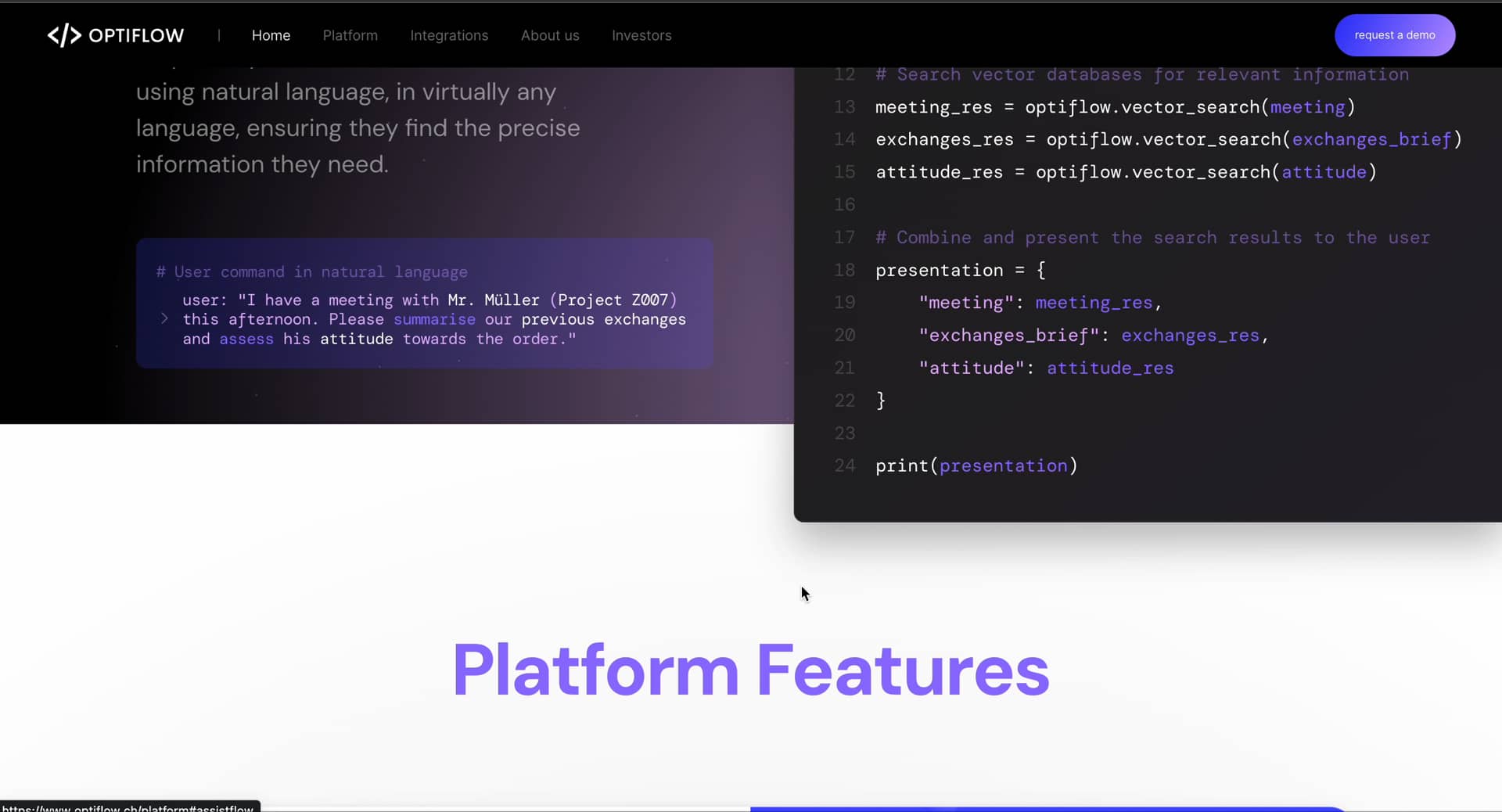Open the optiflow.ch URL shown at bottom left
The height and width of the screenshot is (812, 1502).
tap(129, 807)
